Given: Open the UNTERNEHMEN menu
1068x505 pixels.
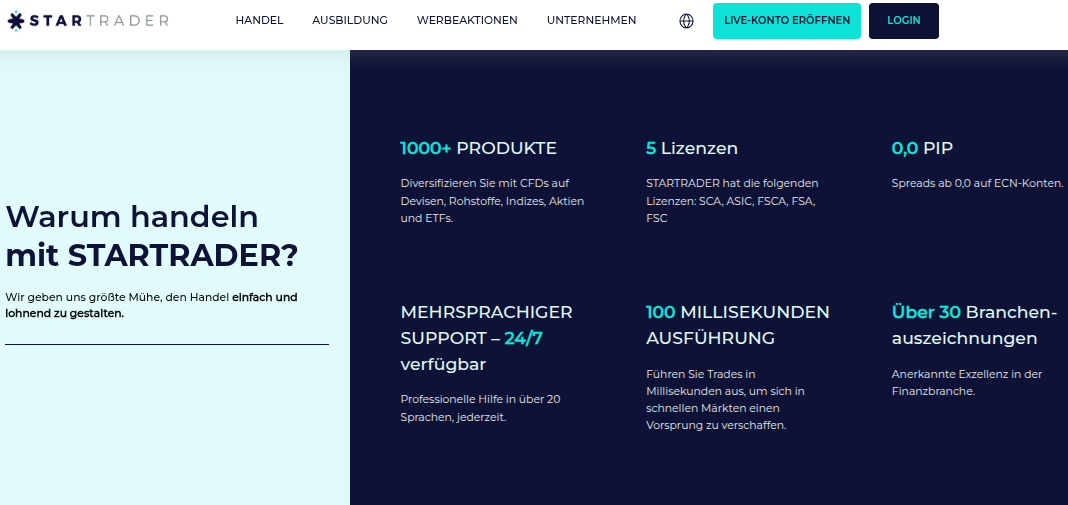Looking at the screenshot, I should click(591, 20).
